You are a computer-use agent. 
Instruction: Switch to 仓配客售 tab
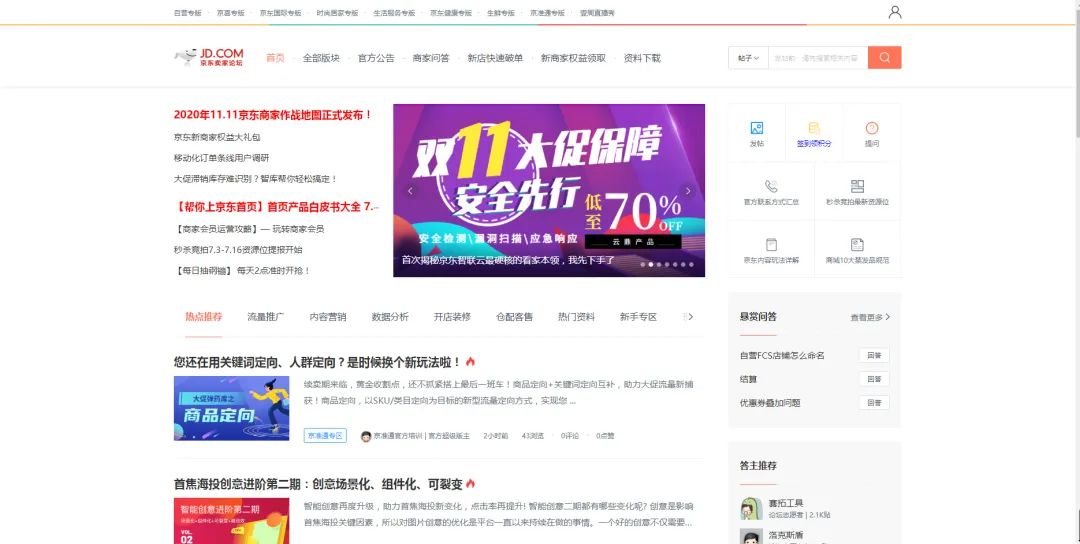point(515,317)
